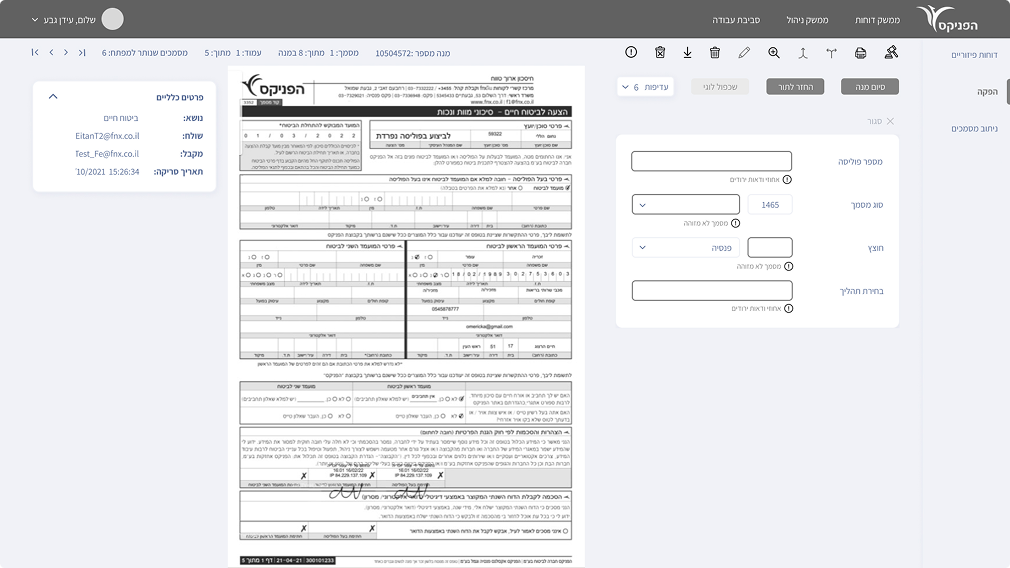Image resolution: width=1010 pixels, height=568 pixels.
Task: Click the merge documents icon
Action: 803,52
